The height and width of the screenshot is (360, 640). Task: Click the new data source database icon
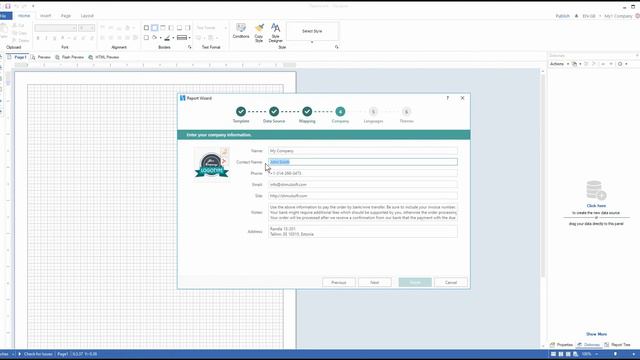(596, 190)
